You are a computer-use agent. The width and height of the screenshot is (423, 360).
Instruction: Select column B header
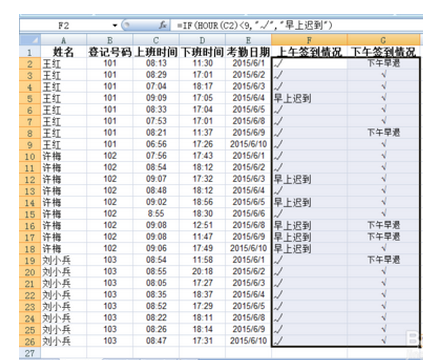tap(110, 40)
